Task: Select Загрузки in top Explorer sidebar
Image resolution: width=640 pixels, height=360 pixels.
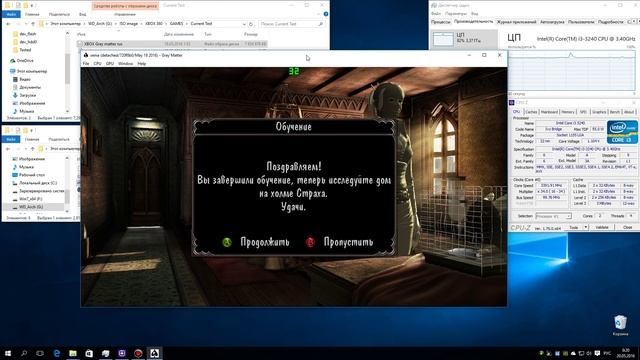Action: pyautogui.click(x=27, y=95)
